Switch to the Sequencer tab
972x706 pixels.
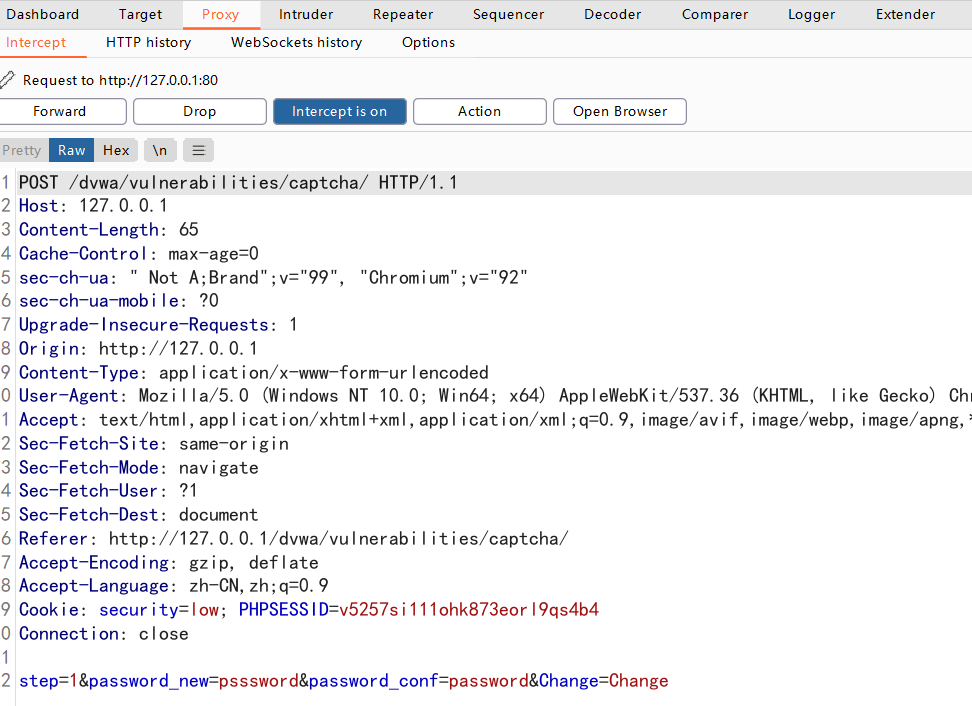(x=508, y=14)
